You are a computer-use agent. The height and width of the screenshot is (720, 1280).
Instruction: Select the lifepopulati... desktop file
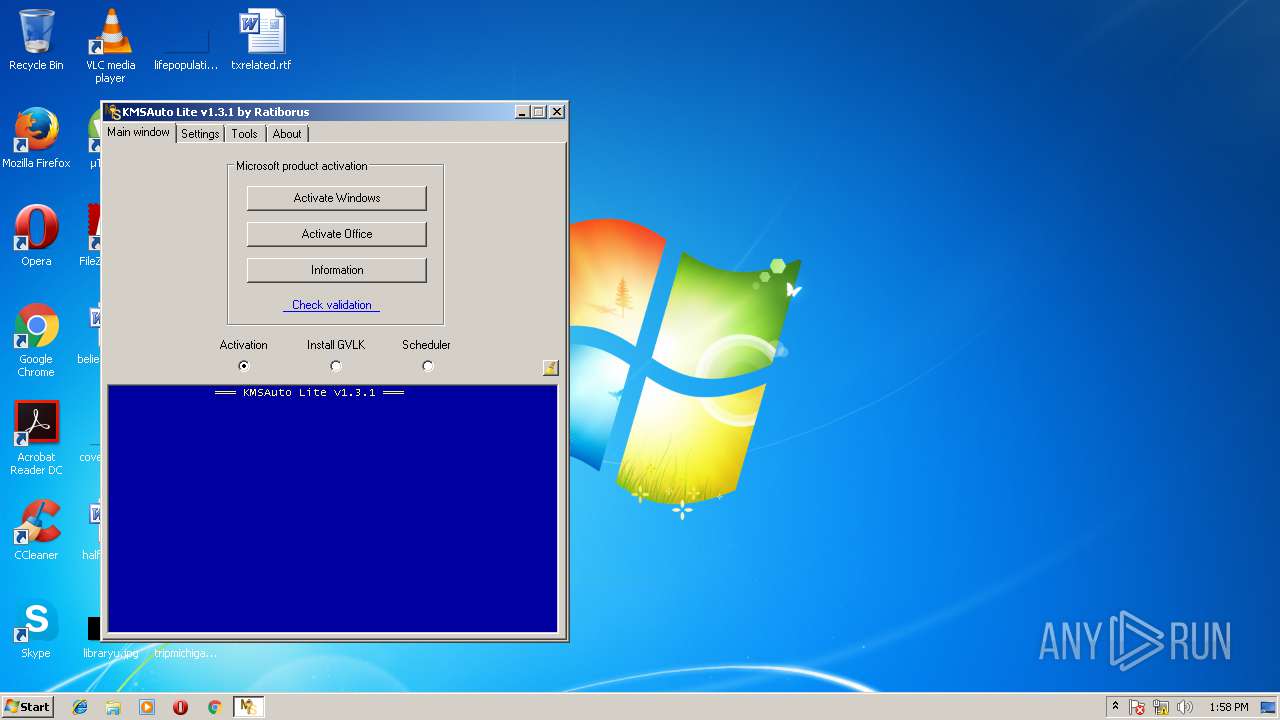(x=186, y=41)
